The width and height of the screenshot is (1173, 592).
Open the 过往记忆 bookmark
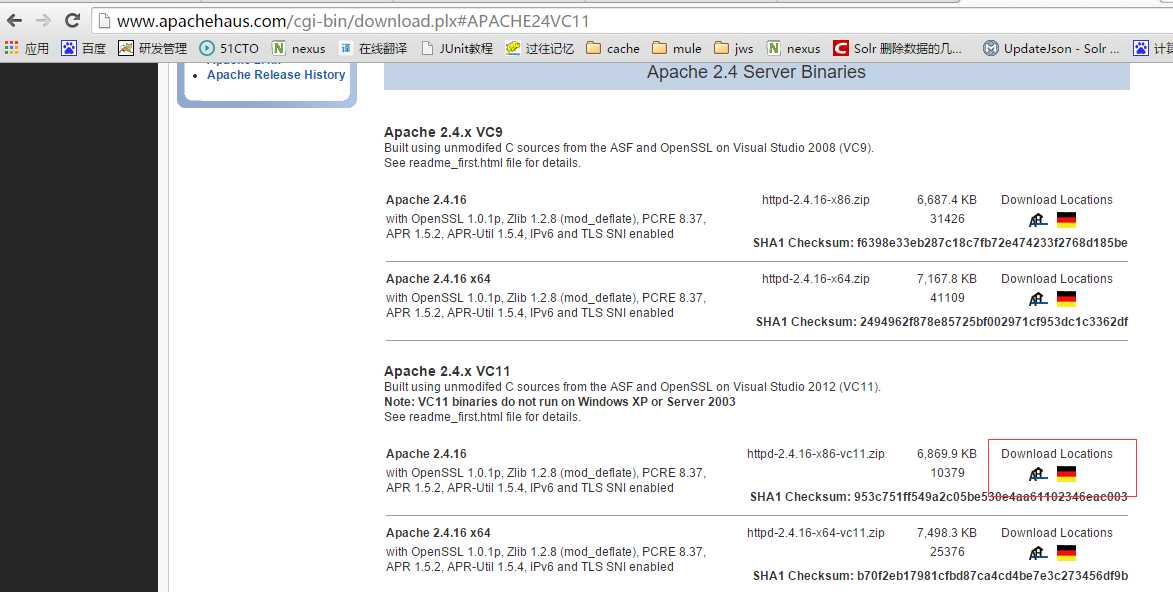[539, 49]
